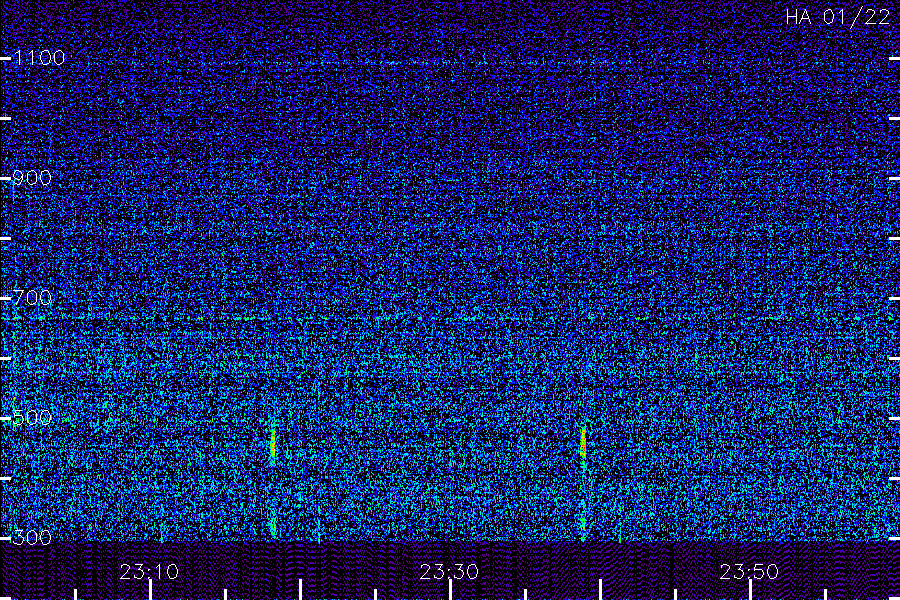Click the 23:50 time axis label
This screenshot has width=900, height=600.
click(x=750, y=572)
